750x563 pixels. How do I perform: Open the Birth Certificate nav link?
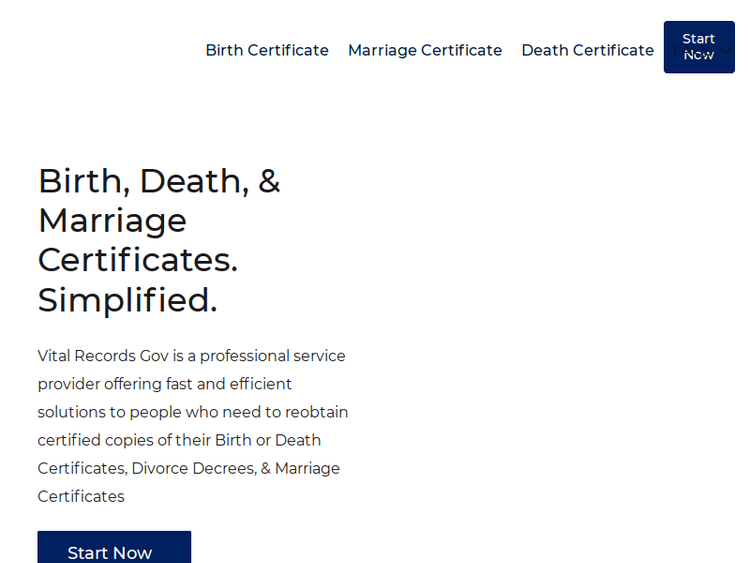coord(267,50)
